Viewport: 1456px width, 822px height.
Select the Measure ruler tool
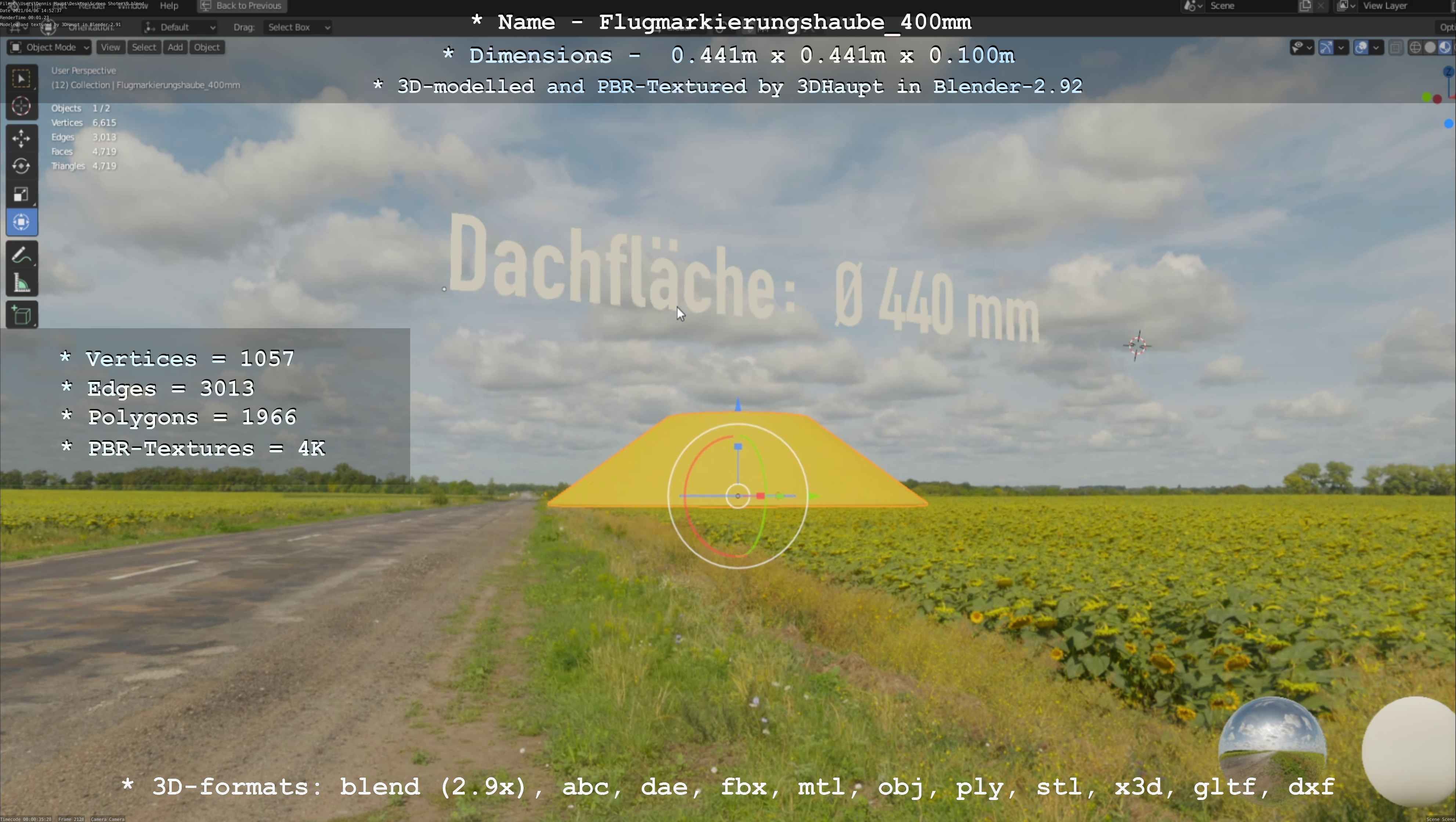click(21, 283)
